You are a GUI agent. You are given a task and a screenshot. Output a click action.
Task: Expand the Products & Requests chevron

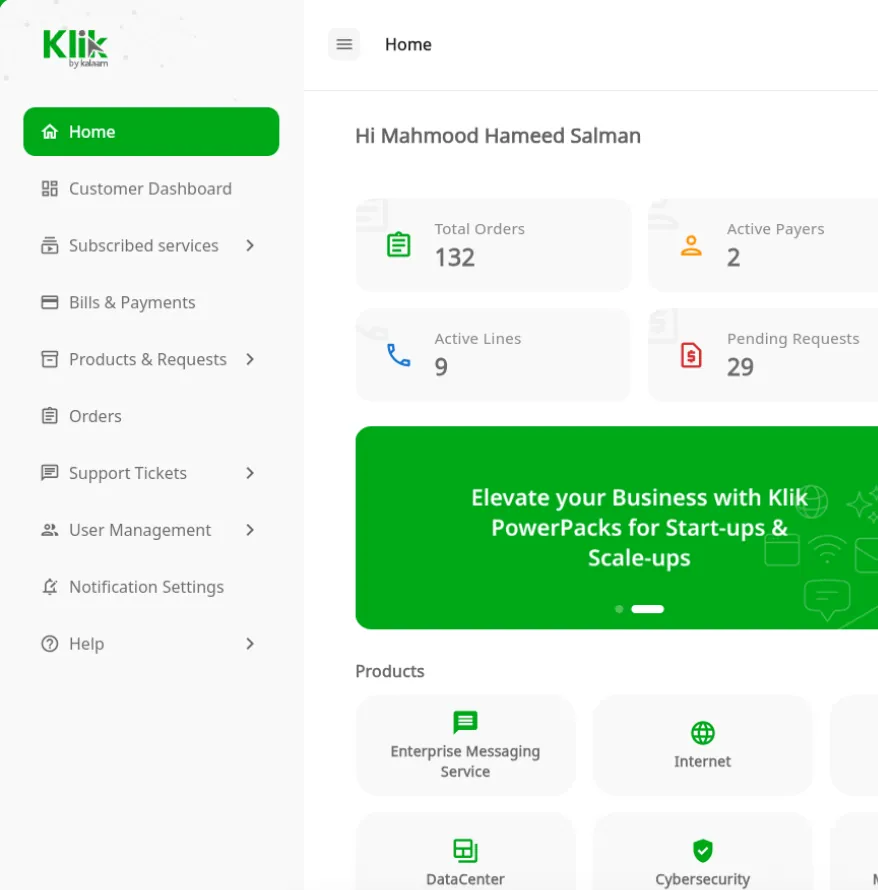[250, 359]
